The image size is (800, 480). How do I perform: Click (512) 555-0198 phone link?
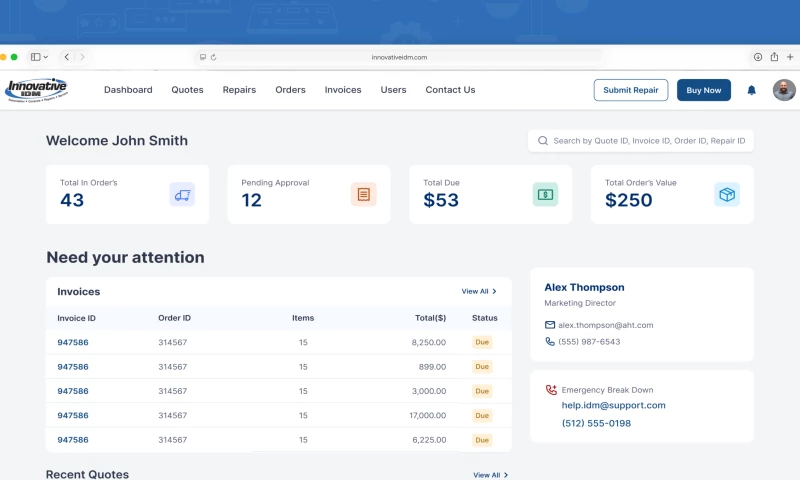[x=596, y=423]
